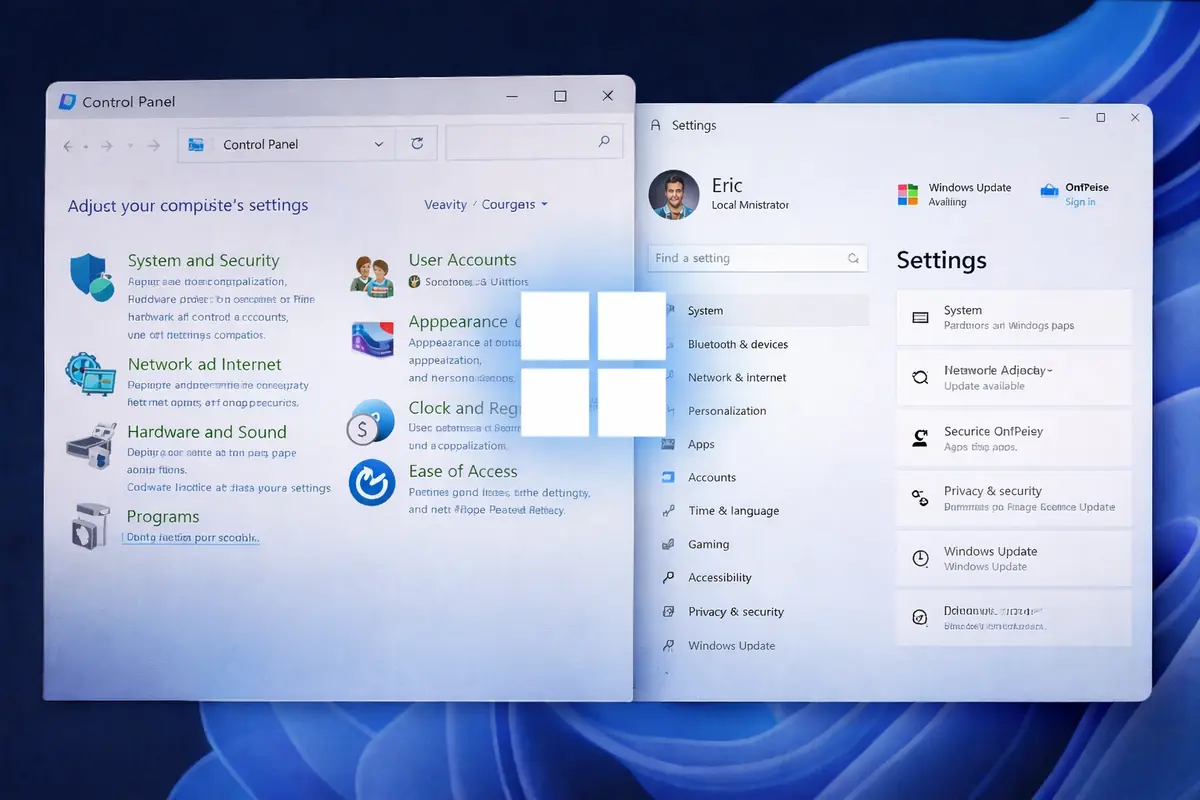
Task: Click the Hardware and Sound printer icon
Action: point(91,445)
